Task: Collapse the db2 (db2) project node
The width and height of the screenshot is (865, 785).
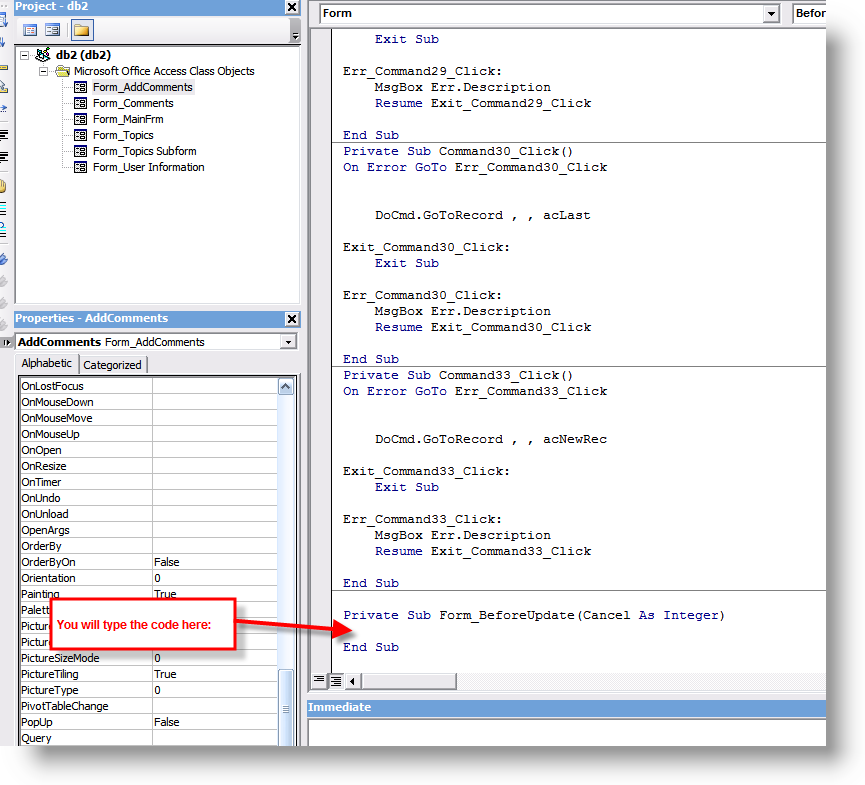Action: coord(24,55)
